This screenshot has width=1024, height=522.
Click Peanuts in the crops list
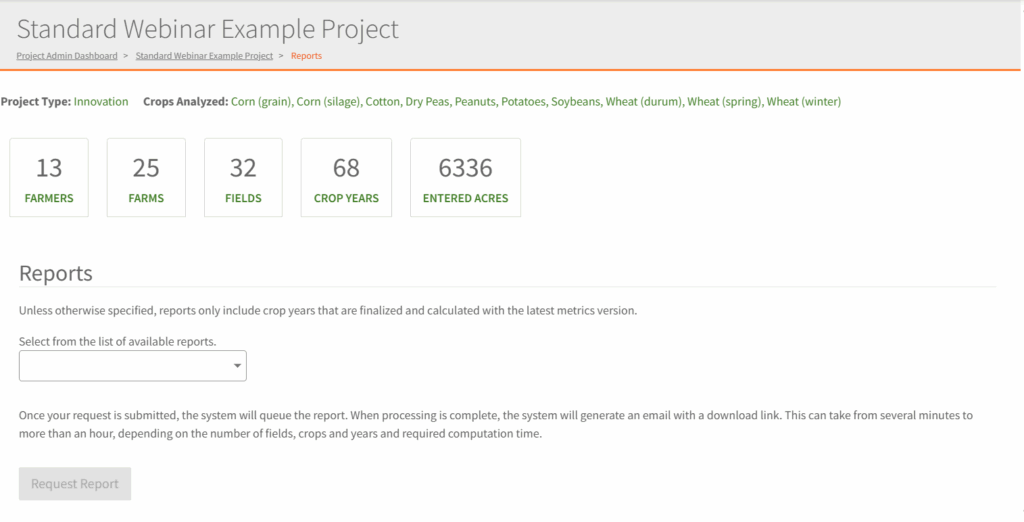477,102
